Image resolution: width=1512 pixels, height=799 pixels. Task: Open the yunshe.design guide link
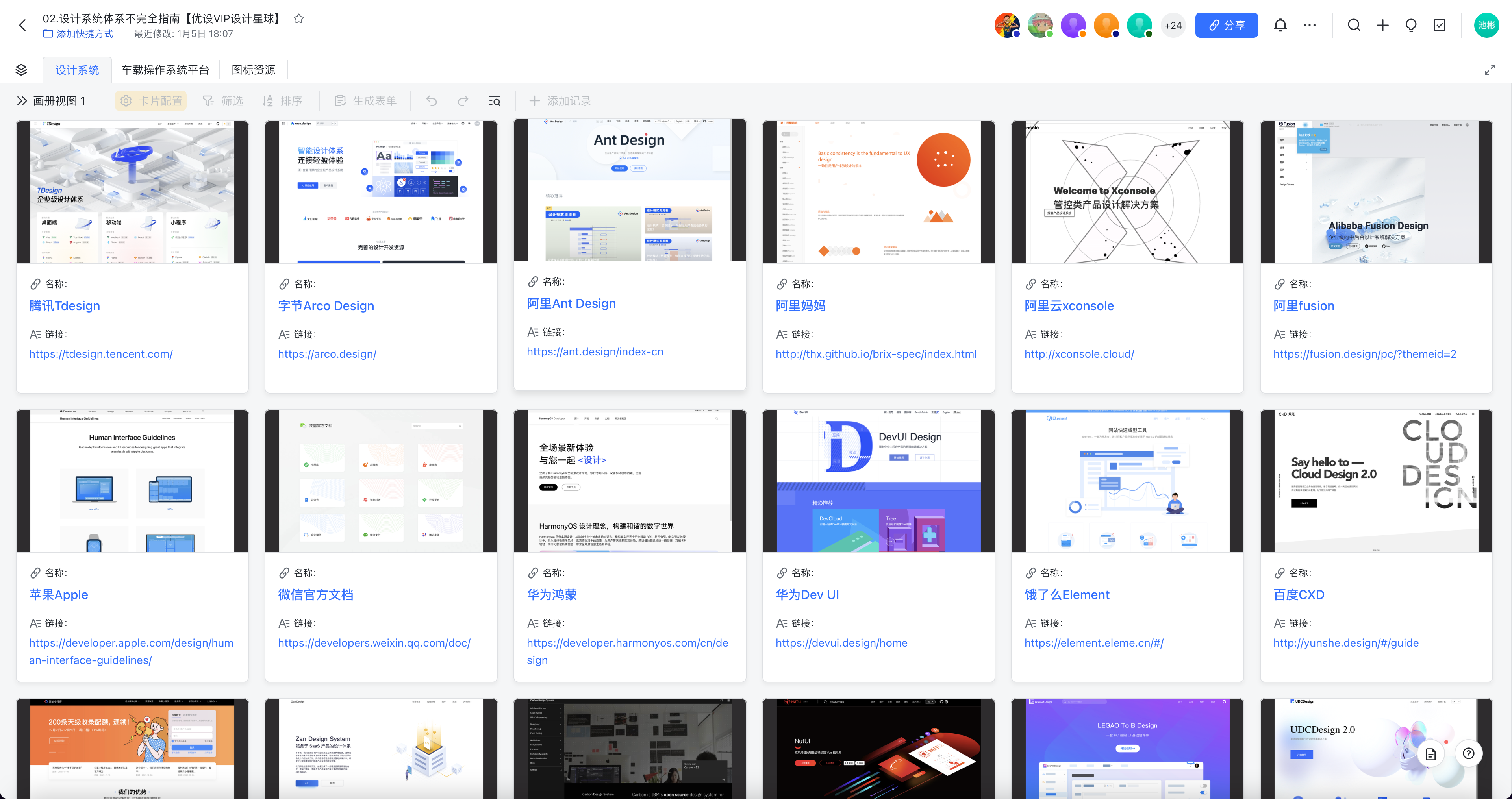tap(1346, 642)
